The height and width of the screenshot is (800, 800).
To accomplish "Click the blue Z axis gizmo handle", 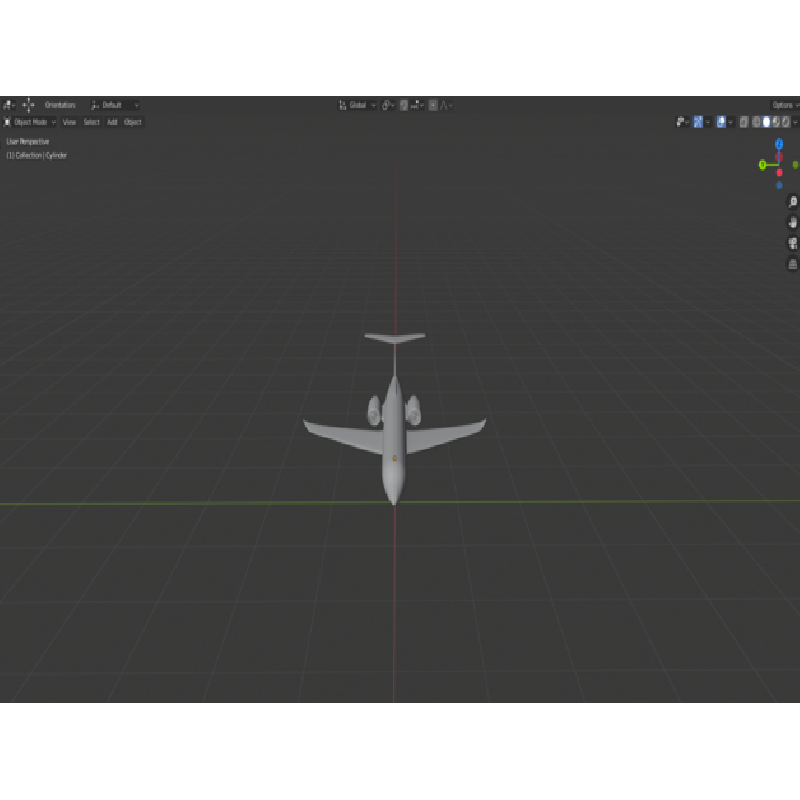I will (x=779, y=144).
